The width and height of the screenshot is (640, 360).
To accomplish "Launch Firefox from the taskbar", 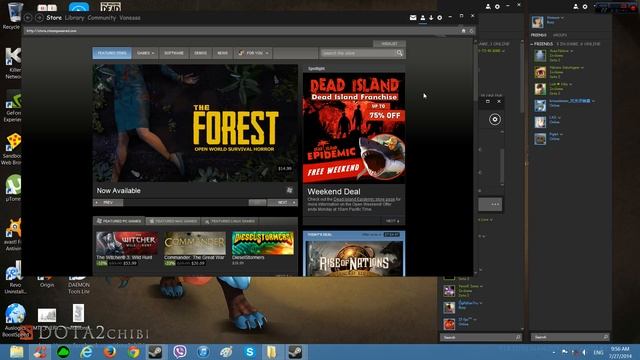I will pyautogui.click(x=109, y=352).
